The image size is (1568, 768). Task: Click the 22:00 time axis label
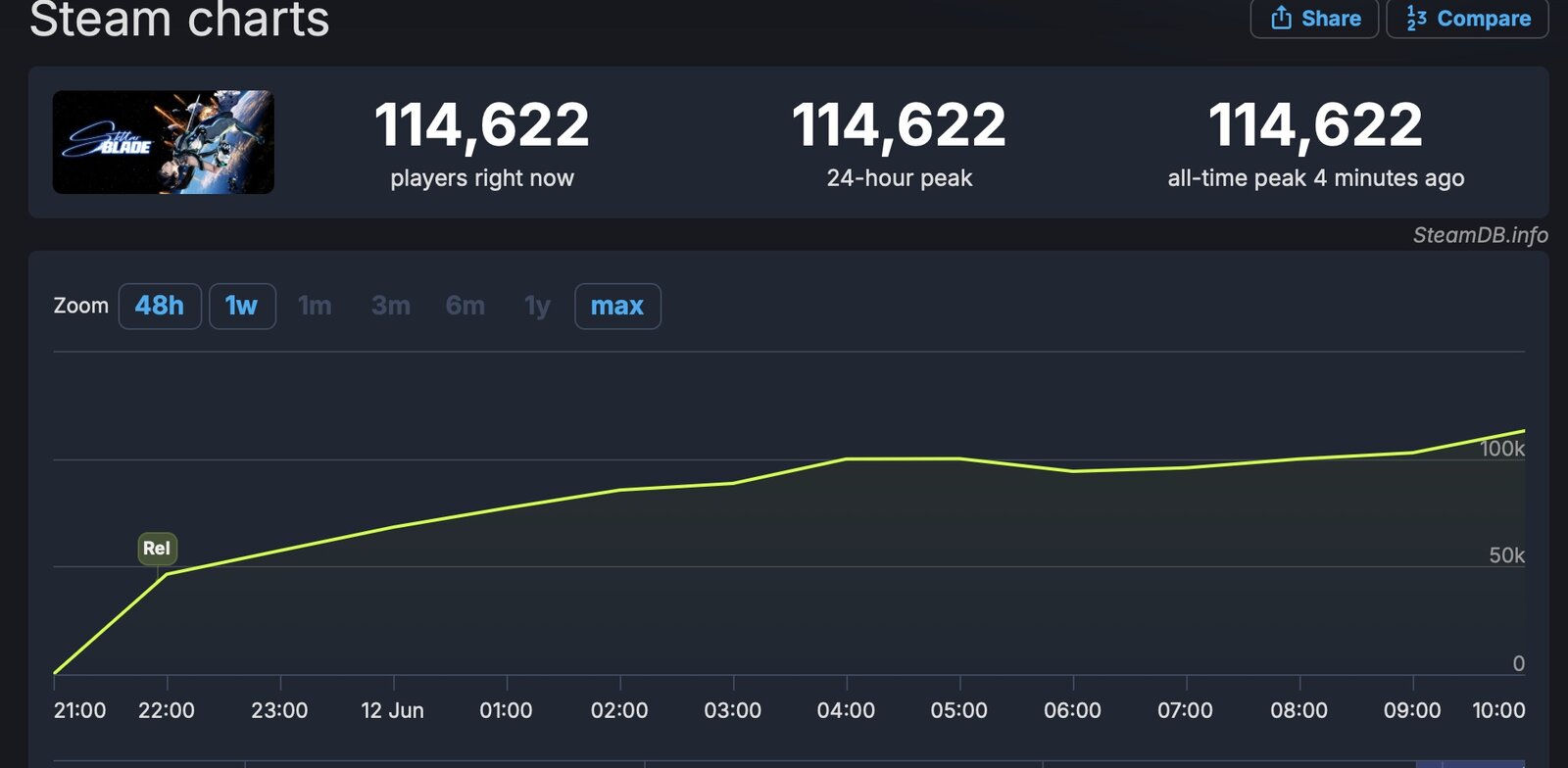167,710
